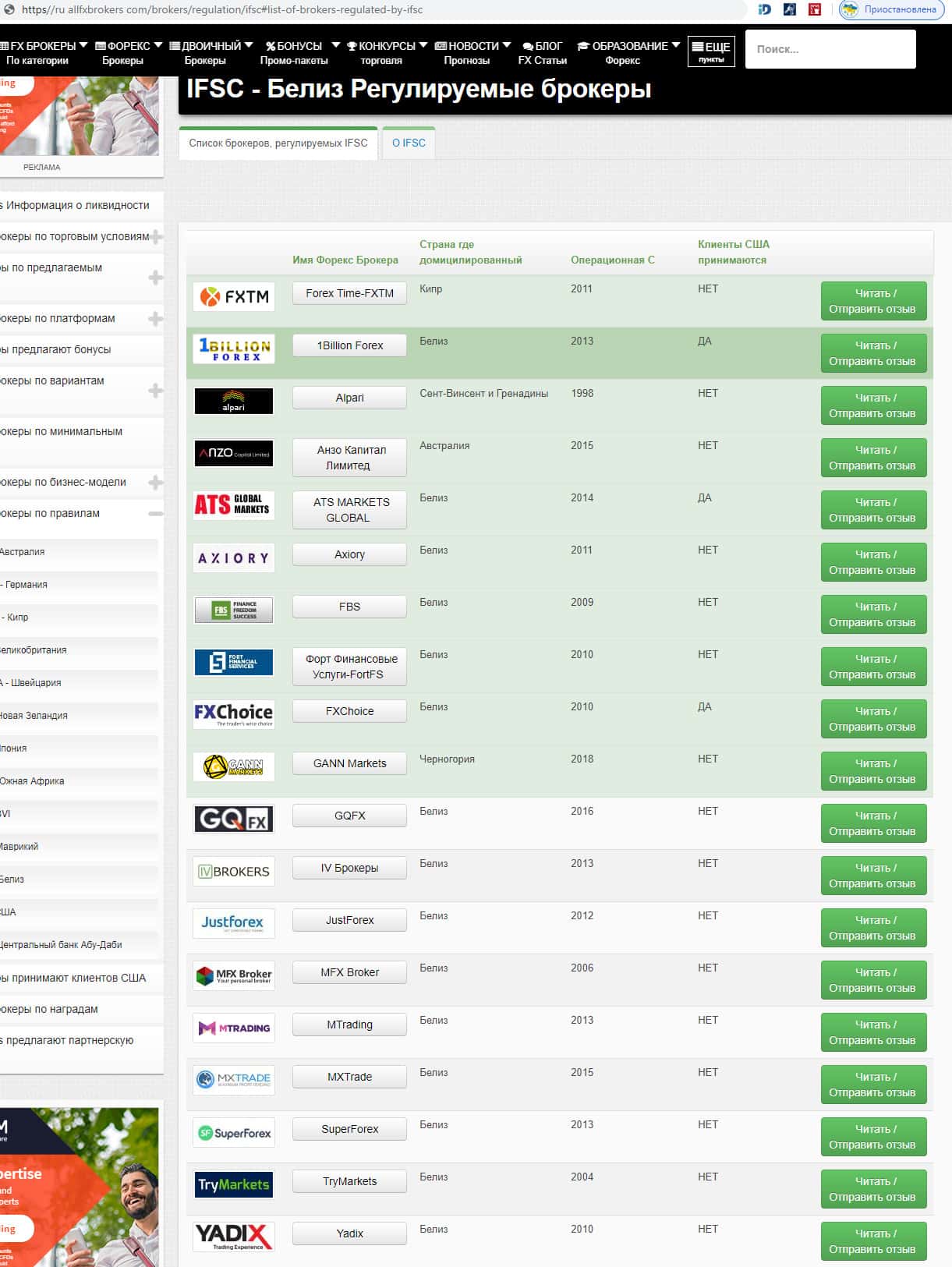952x1267 pixels.
Task: Click the Axiory broker name button
Action: 349,554
